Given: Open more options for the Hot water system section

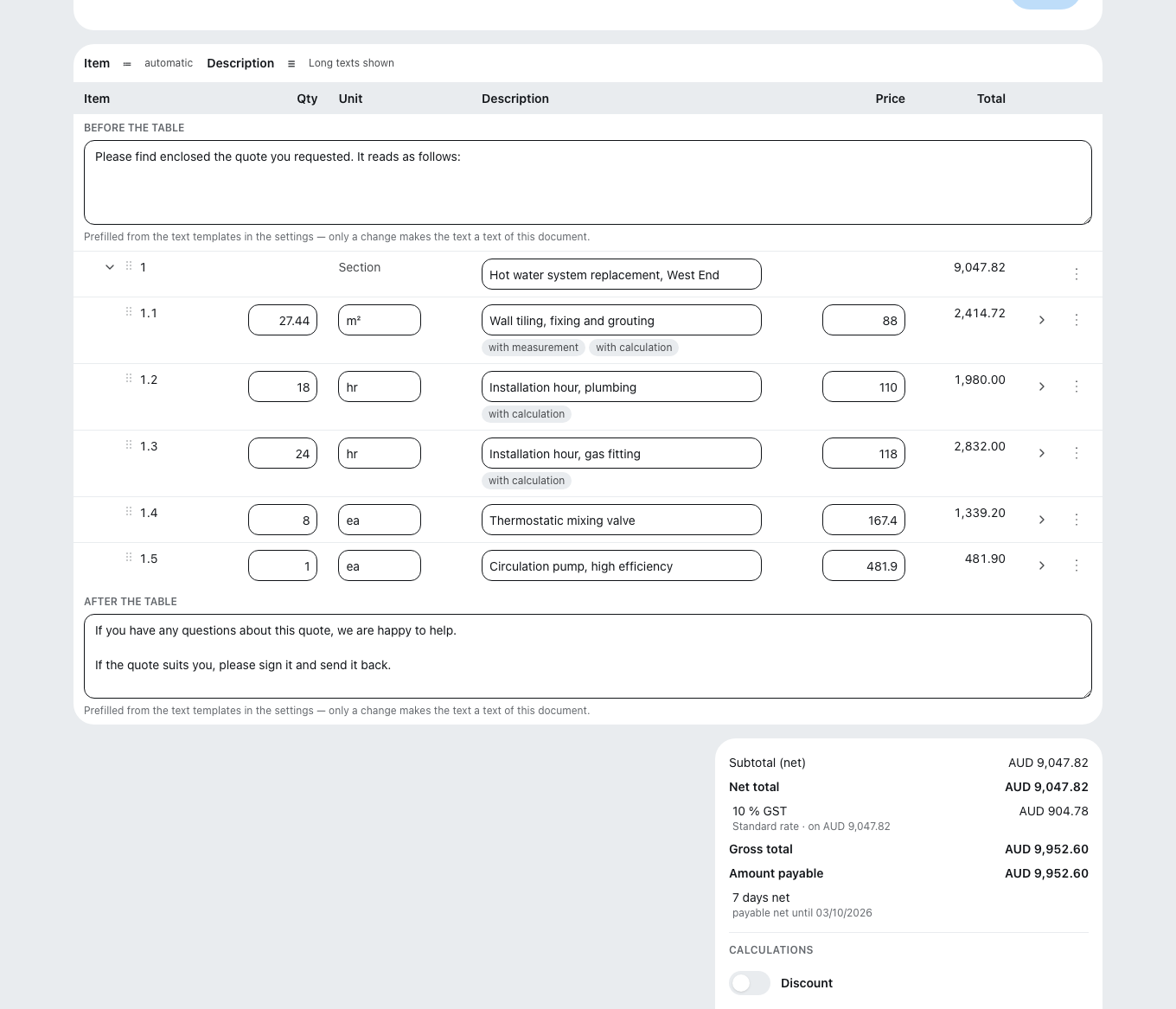Looking at the screenshot, I should point(1077,274).
